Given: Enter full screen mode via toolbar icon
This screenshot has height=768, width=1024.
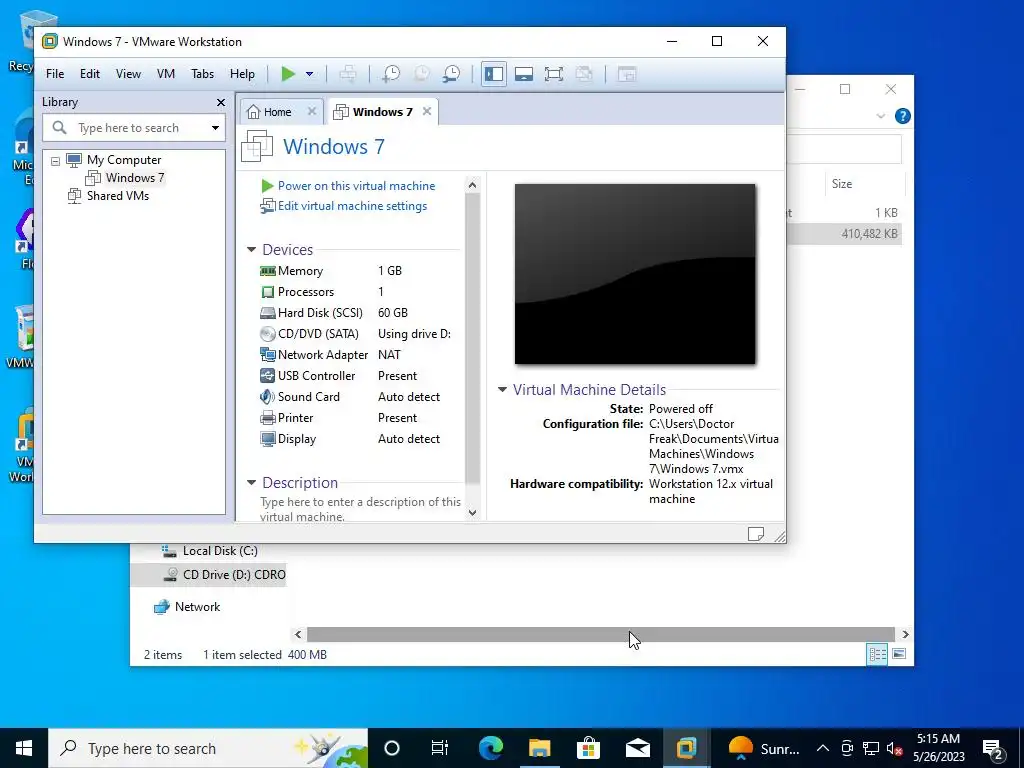Looking at the screenshot, I should tap(554, 74).
